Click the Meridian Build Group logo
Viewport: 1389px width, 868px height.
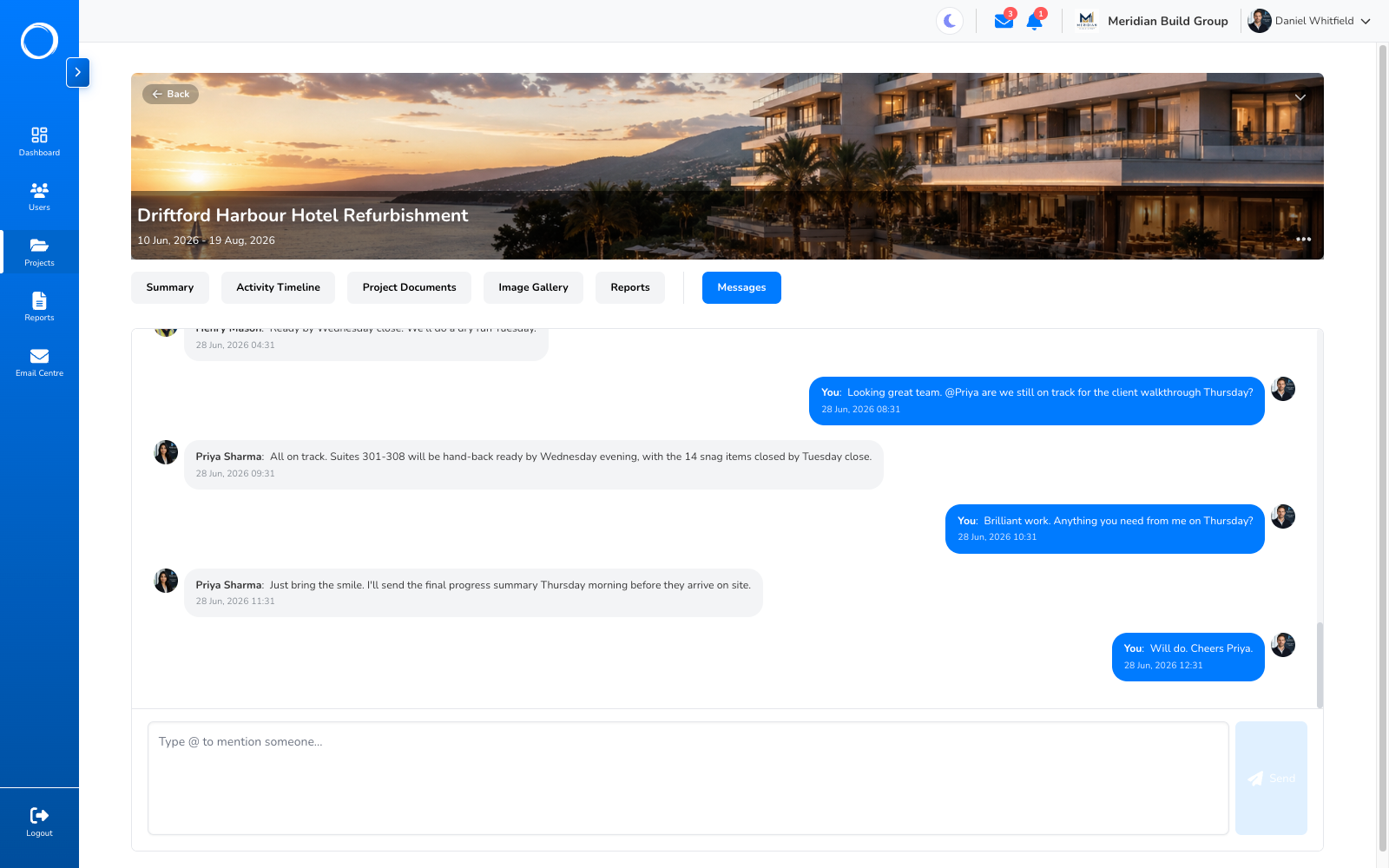click(x=1086, y=20)
